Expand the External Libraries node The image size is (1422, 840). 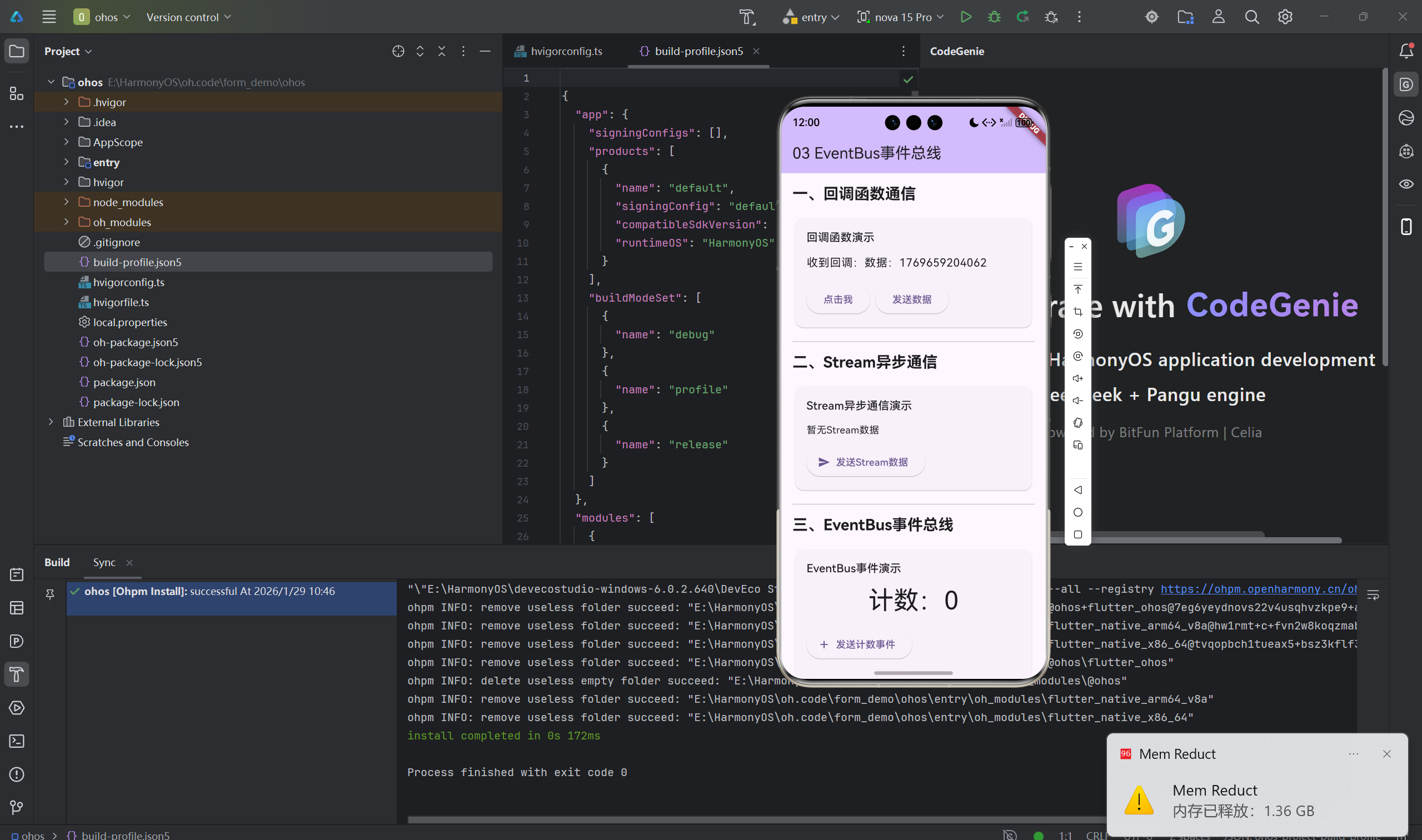pos(51,422)
